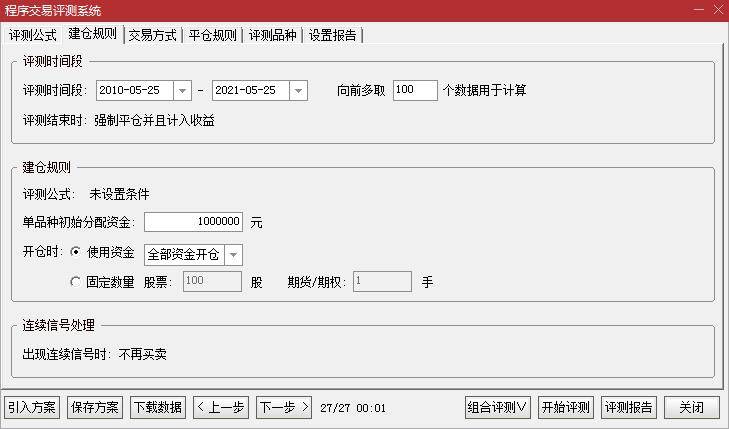
Task: Click the 保存方案 button
Action: (x=95, y=408)
